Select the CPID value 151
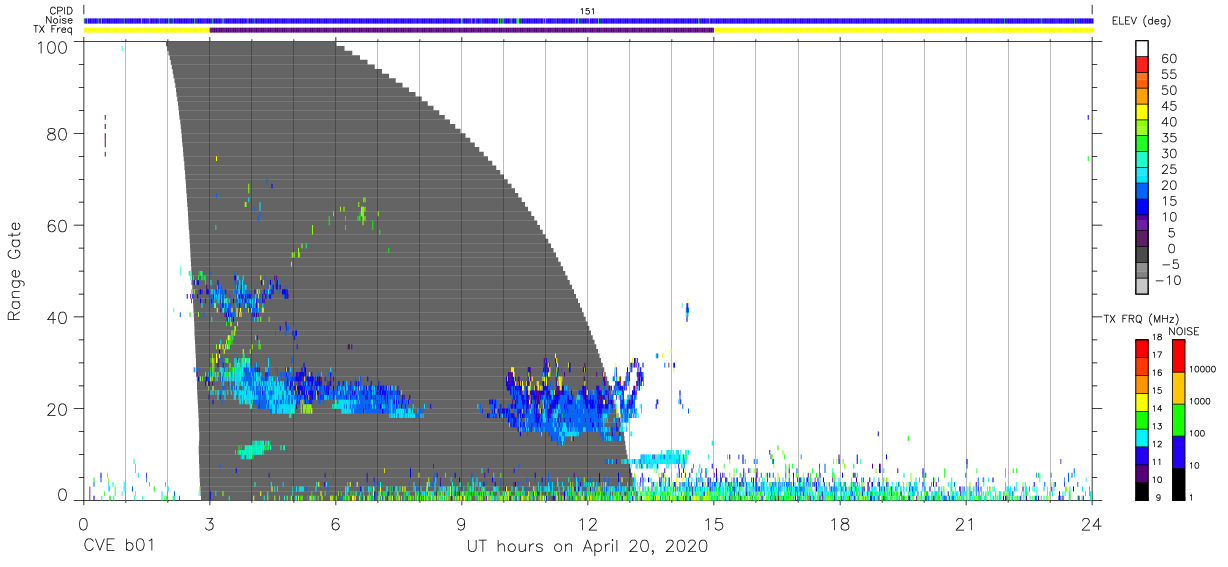 coord(588,11)
